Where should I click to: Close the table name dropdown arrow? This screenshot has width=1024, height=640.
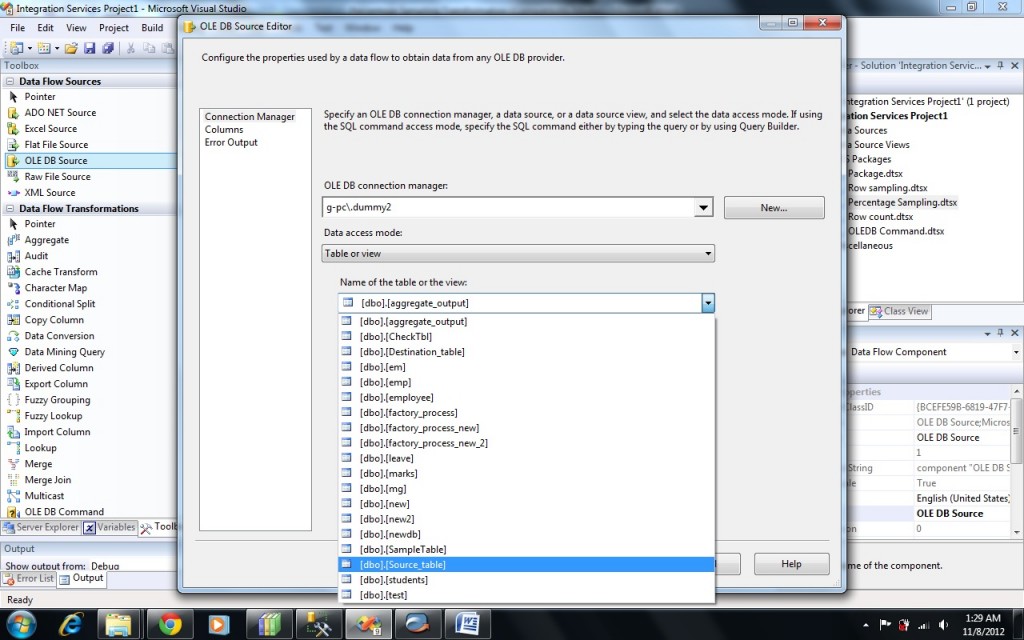tap(707, 303)
